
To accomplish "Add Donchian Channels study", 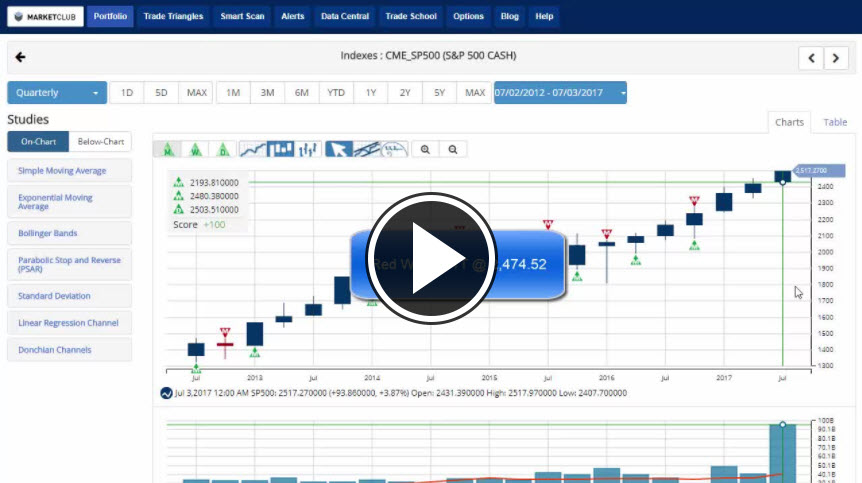I will (70, 350).
